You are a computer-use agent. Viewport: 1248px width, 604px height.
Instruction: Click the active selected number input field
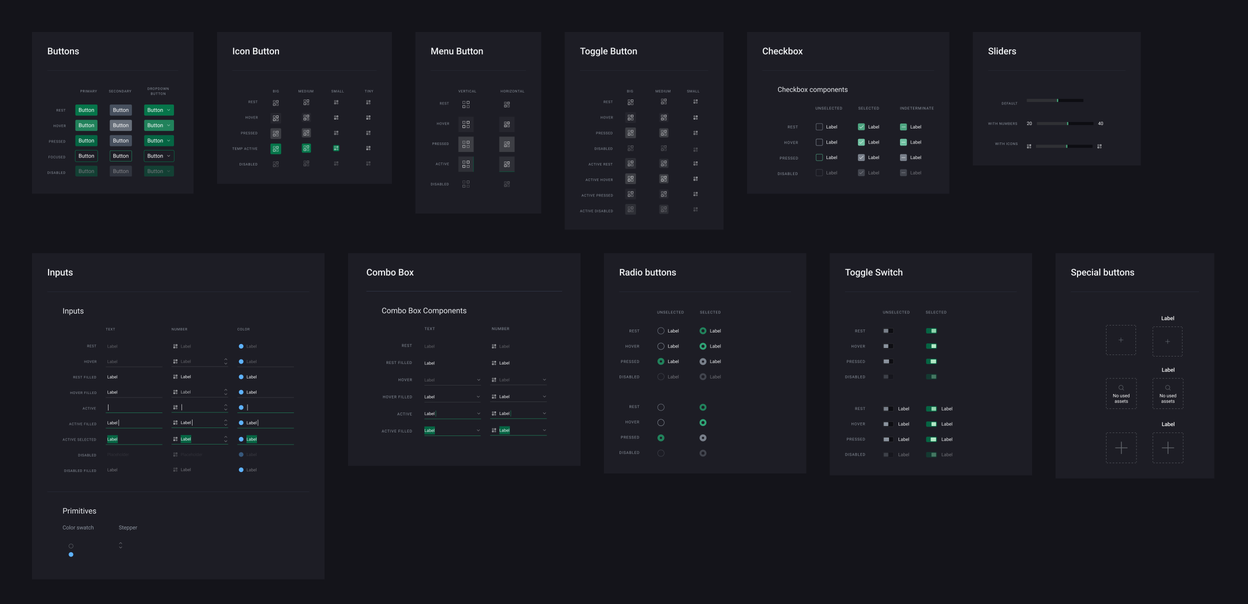pyautogui.click(x=200, y=439)
